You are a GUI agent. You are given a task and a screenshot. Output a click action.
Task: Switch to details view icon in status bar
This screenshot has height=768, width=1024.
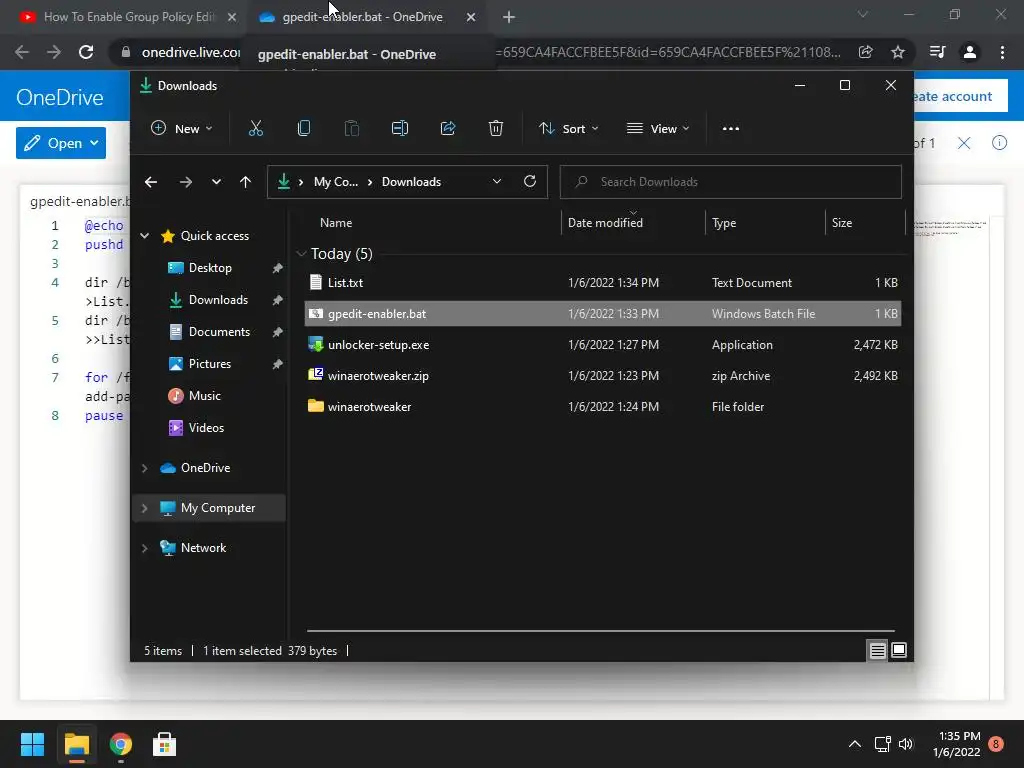877,650
